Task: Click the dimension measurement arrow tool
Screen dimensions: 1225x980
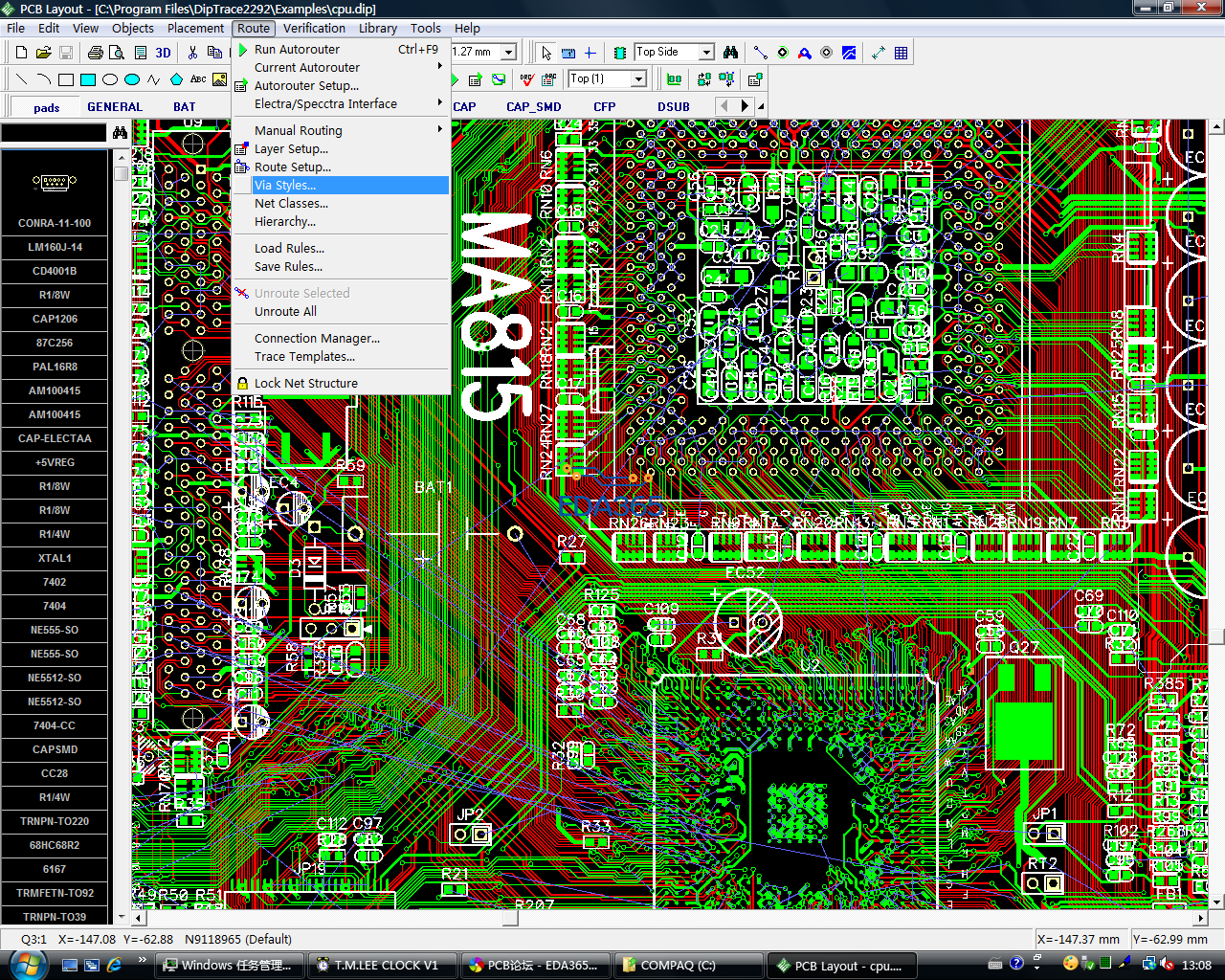Action: click(x=878, y=53)
